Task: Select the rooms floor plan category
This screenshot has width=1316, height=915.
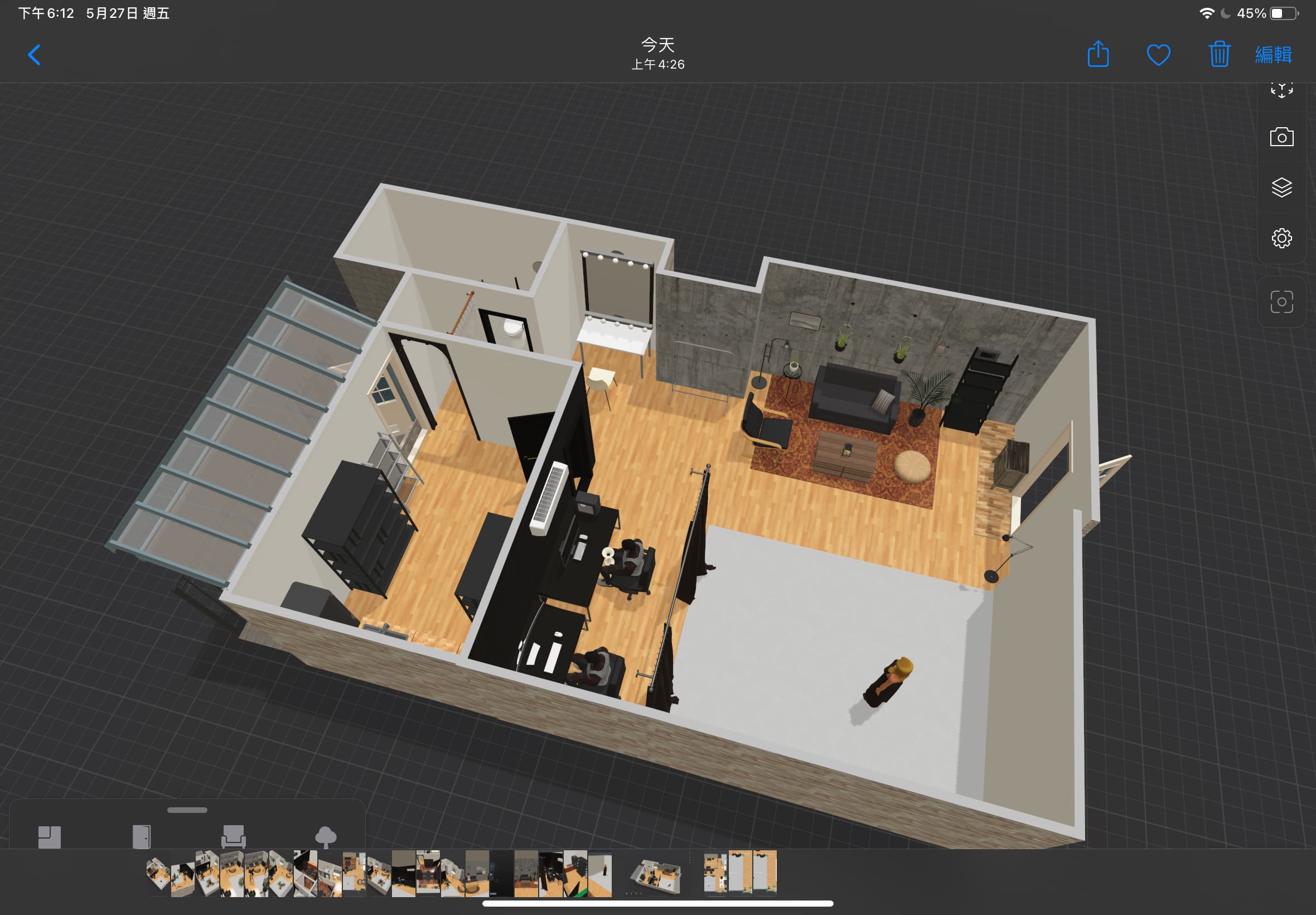Action: coord(49,836)
